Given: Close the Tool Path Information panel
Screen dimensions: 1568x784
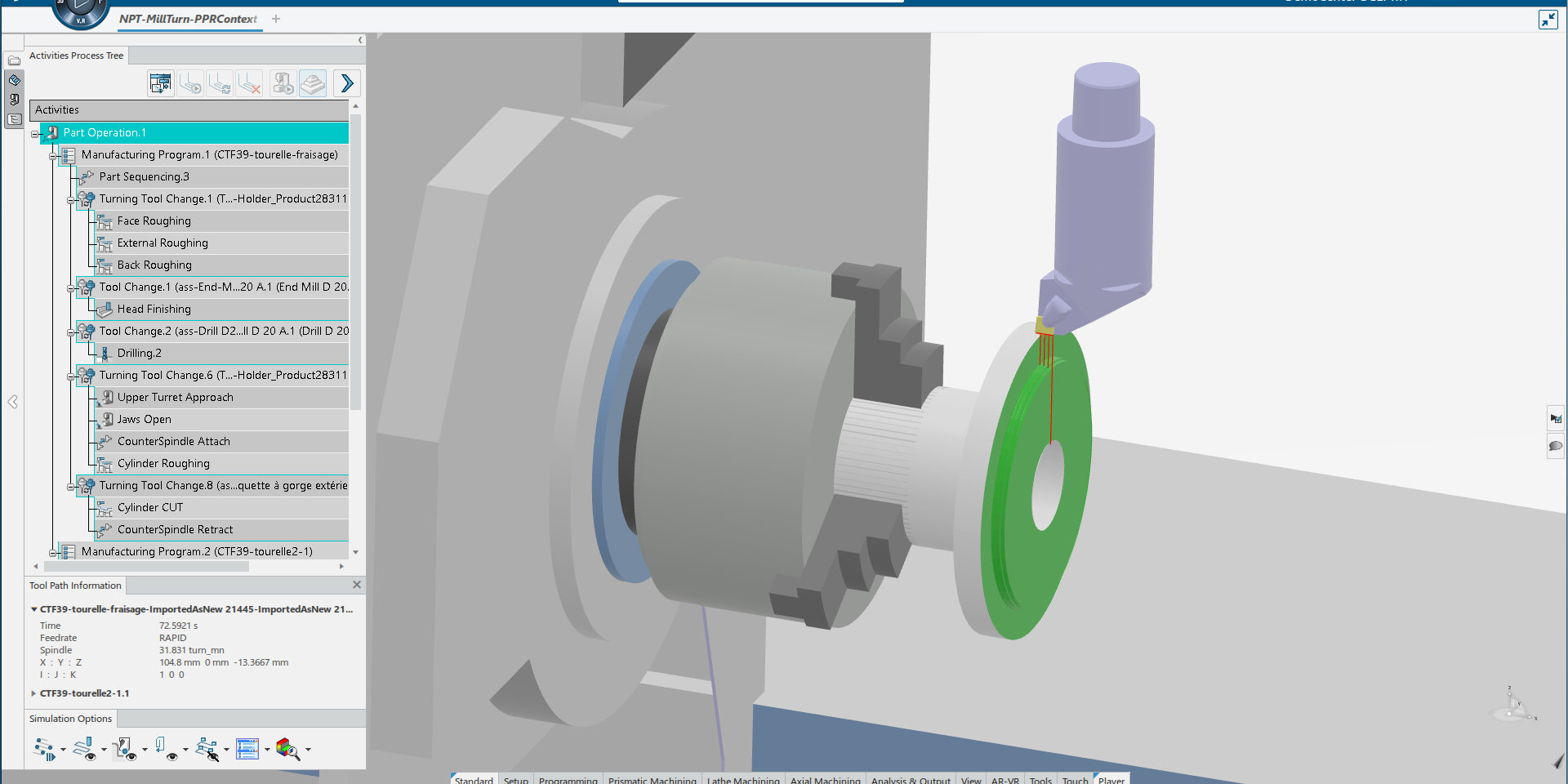Looking at the screenshot, I should click(x=356, y=585).
